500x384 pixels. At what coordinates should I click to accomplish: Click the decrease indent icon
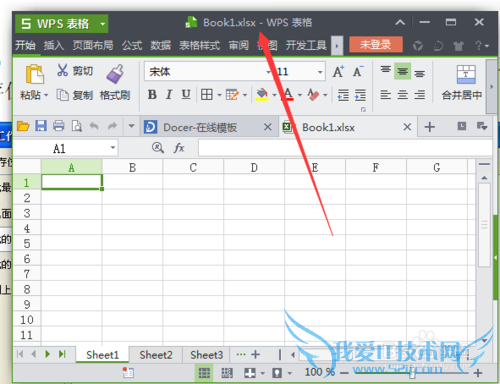[x=343, y=95]
